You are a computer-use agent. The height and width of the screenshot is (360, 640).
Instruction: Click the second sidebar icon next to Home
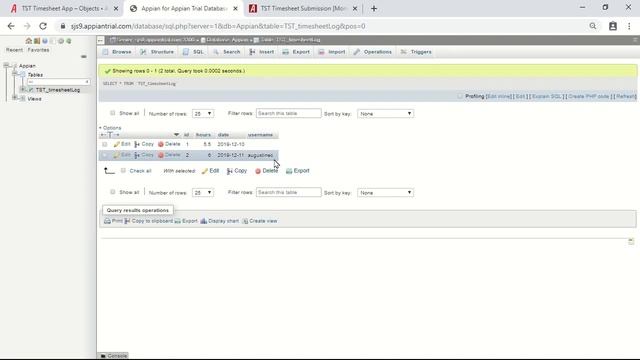point(37,41)
